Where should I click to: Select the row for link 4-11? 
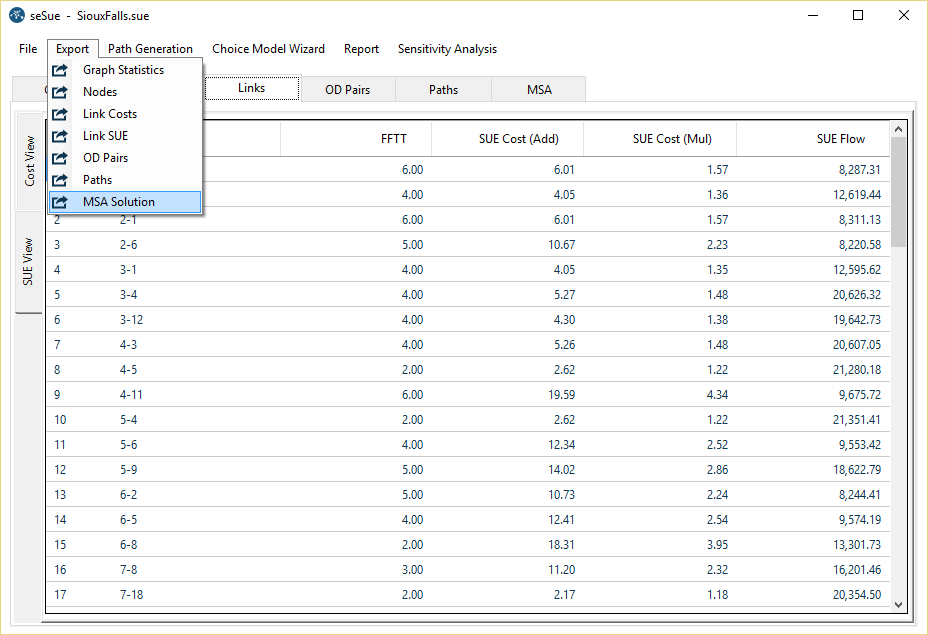[131, 395]
